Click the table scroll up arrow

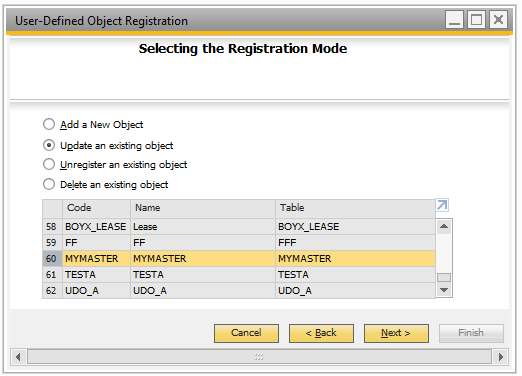tap(444, 226)
